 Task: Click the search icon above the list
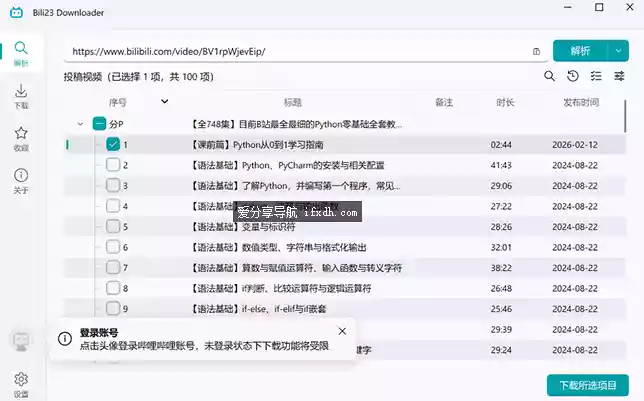click(550, 76)
